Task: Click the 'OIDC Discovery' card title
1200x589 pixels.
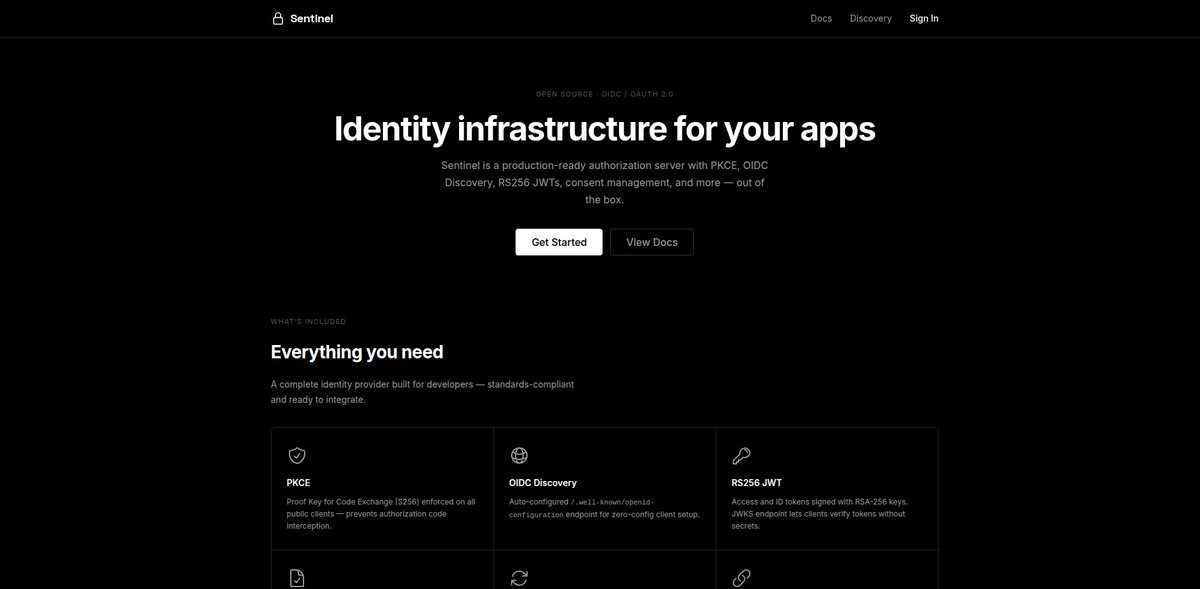Action: tap(543, 483)
